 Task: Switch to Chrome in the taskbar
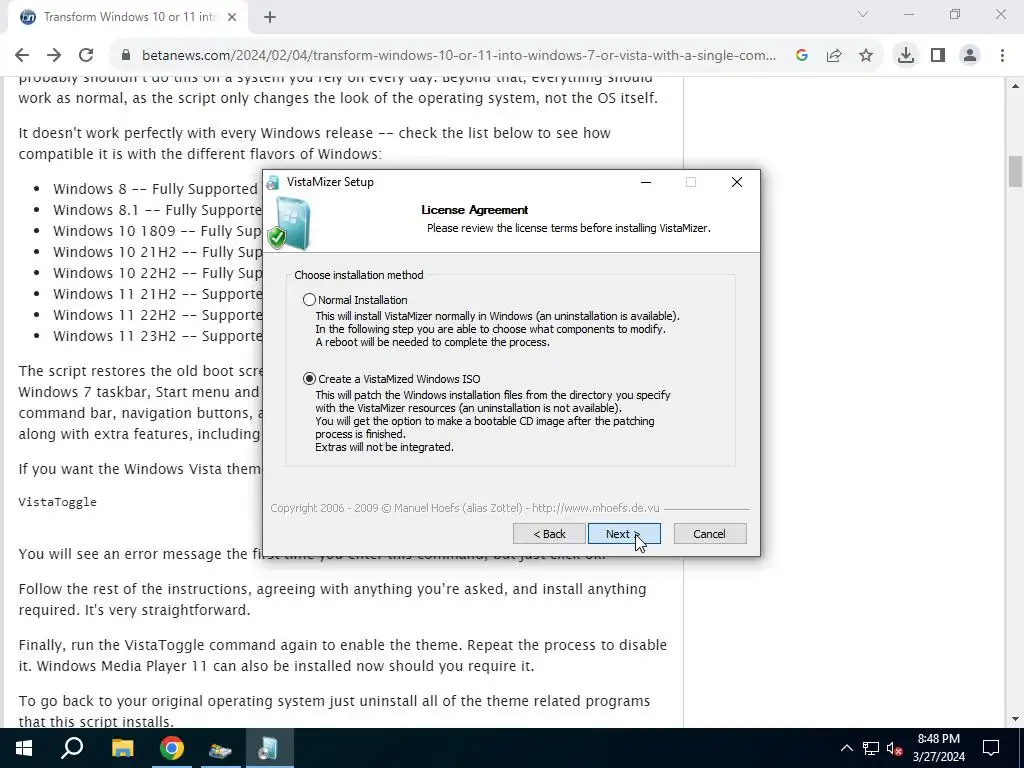(172, 748)
